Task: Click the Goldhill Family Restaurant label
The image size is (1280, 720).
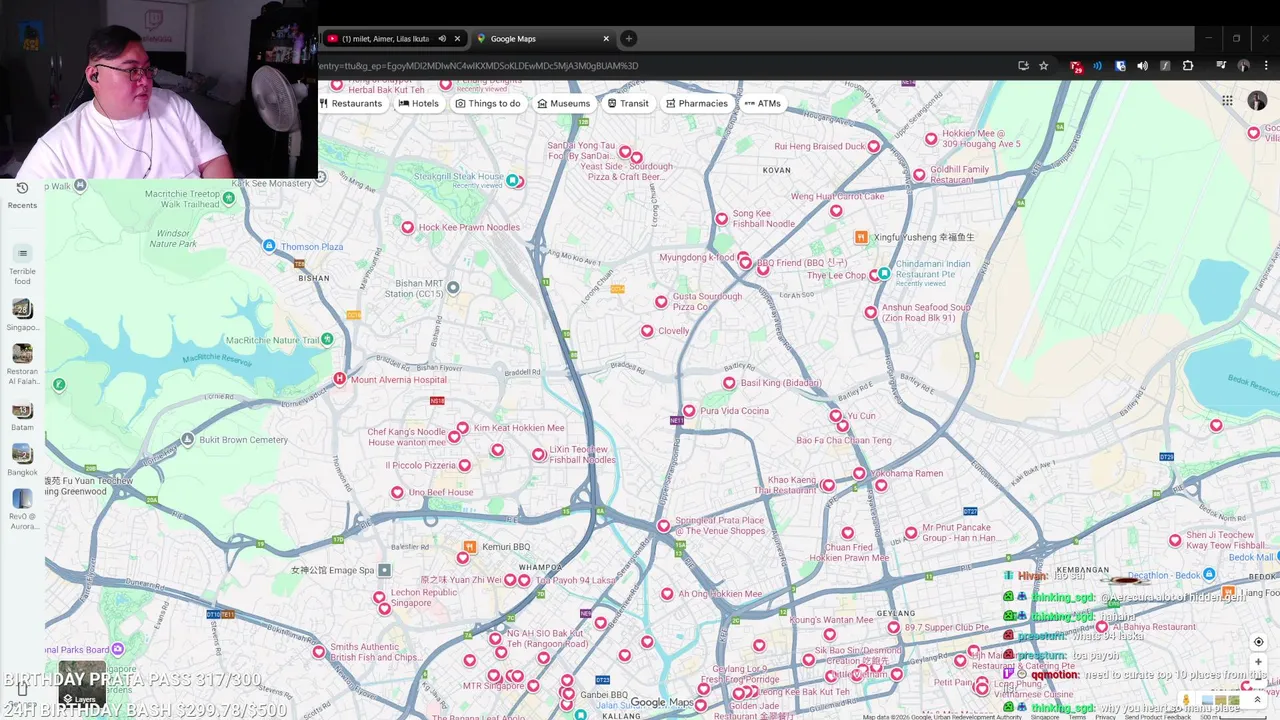Action: point(960,174)
